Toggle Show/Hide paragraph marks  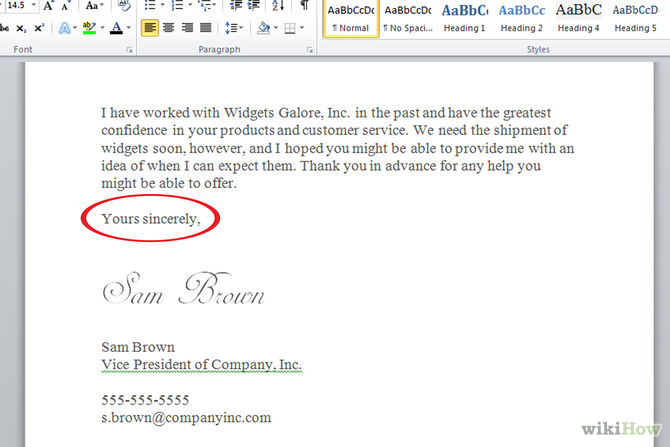pos(304,6)
